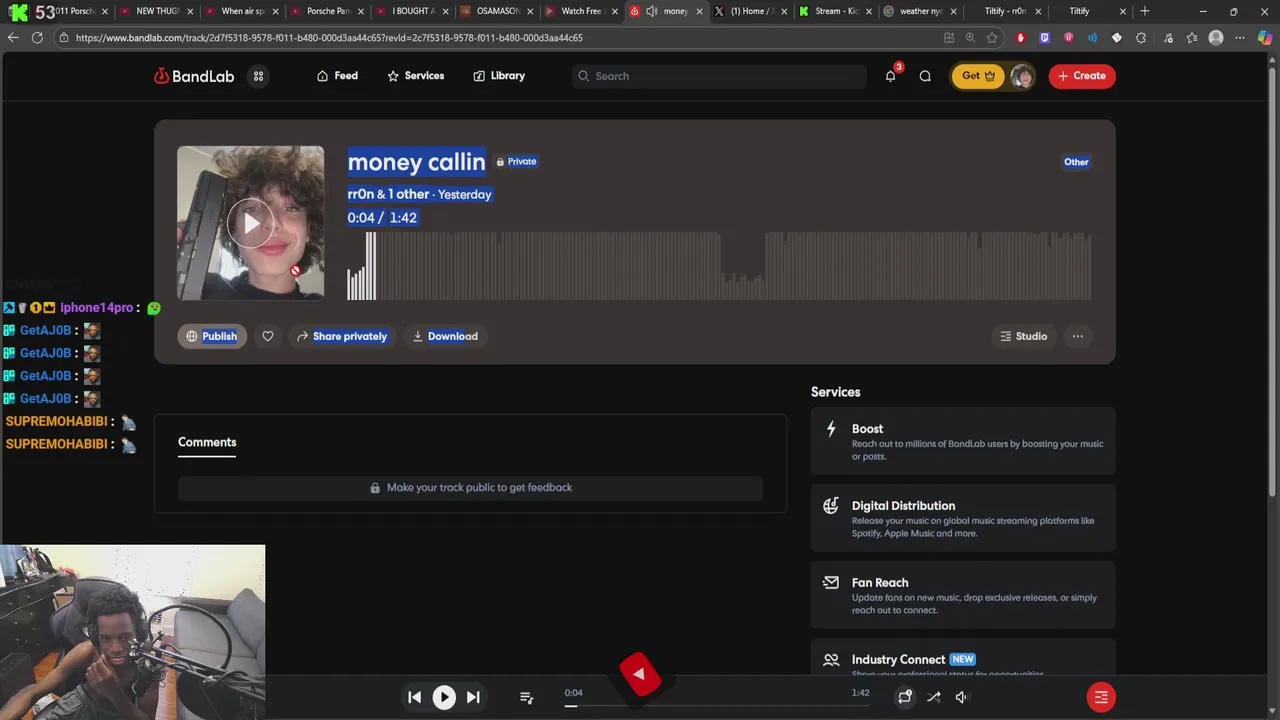Bookmark page with the star icon
Screen dimensions: 1280x720
992,37
